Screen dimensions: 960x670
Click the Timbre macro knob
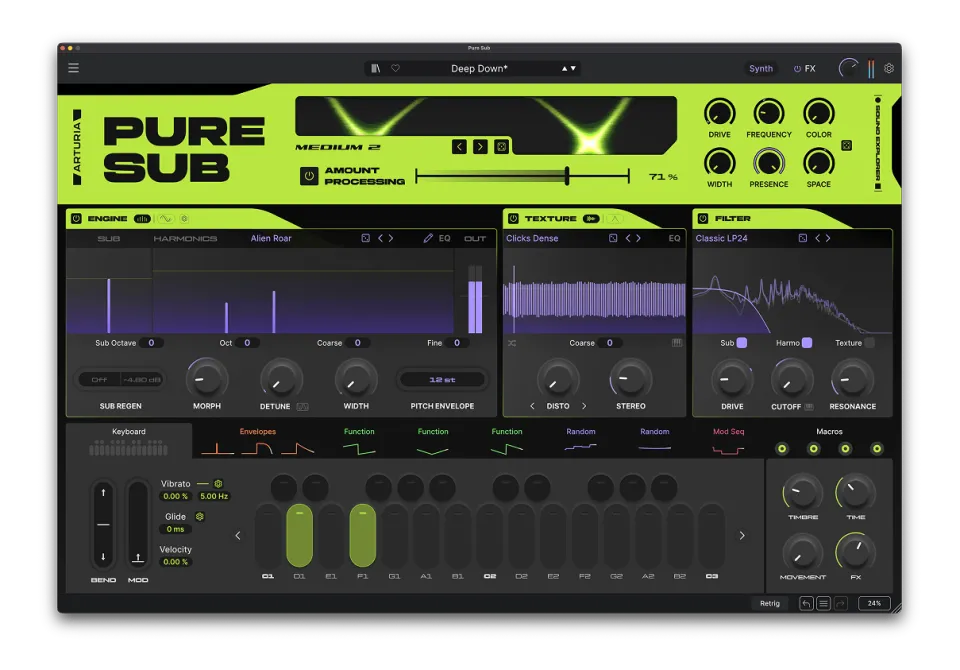[803, 494]
